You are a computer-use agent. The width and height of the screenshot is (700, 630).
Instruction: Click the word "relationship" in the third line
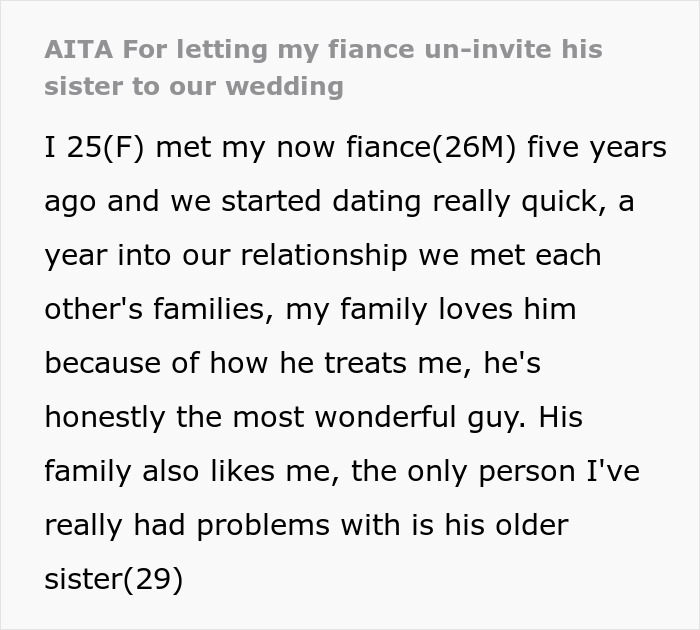coord(324,255)
